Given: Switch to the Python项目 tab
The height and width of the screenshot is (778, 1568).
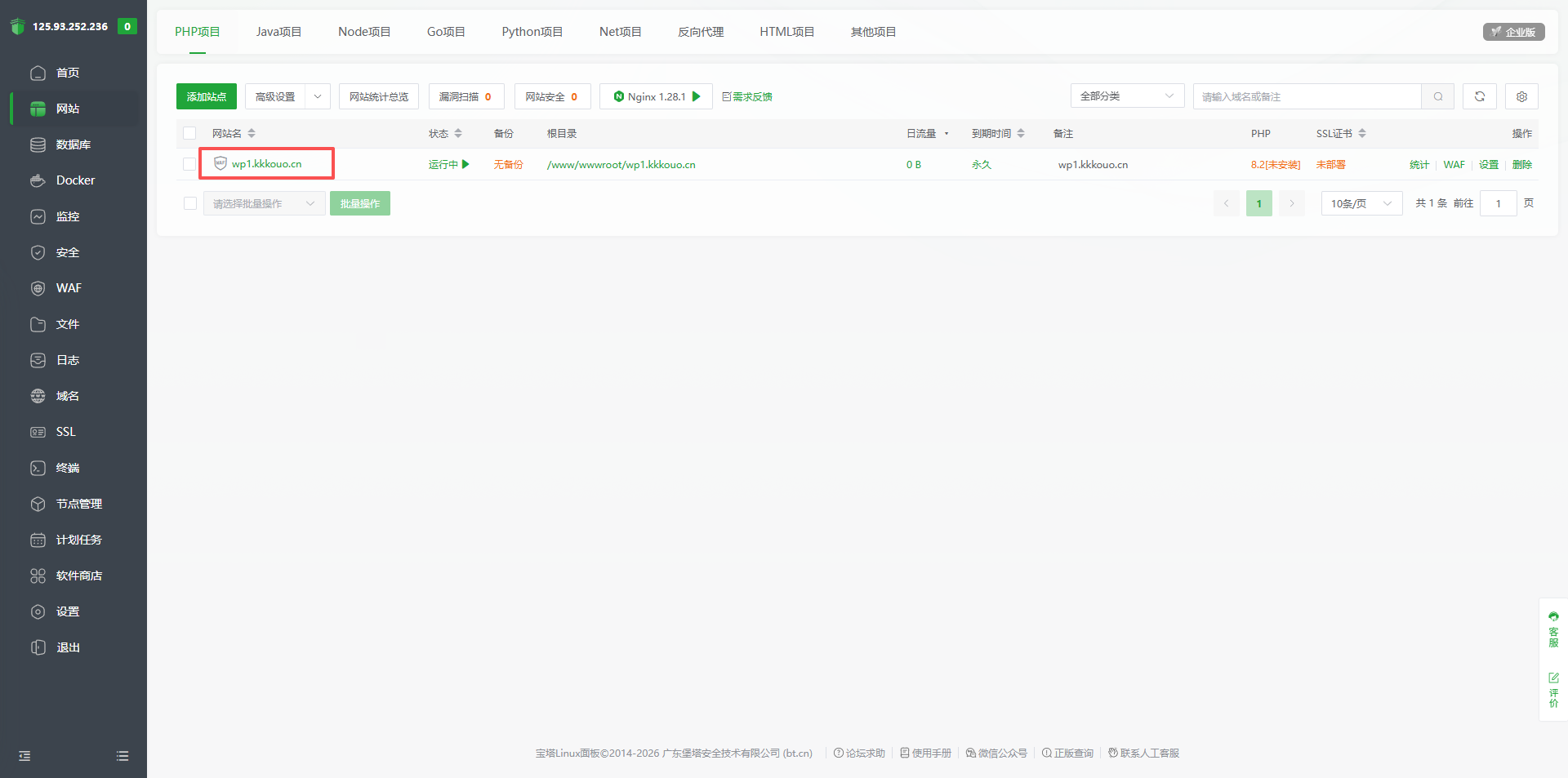Looking at the screenshot, I should pyautogui.click(x=532, y=32).
